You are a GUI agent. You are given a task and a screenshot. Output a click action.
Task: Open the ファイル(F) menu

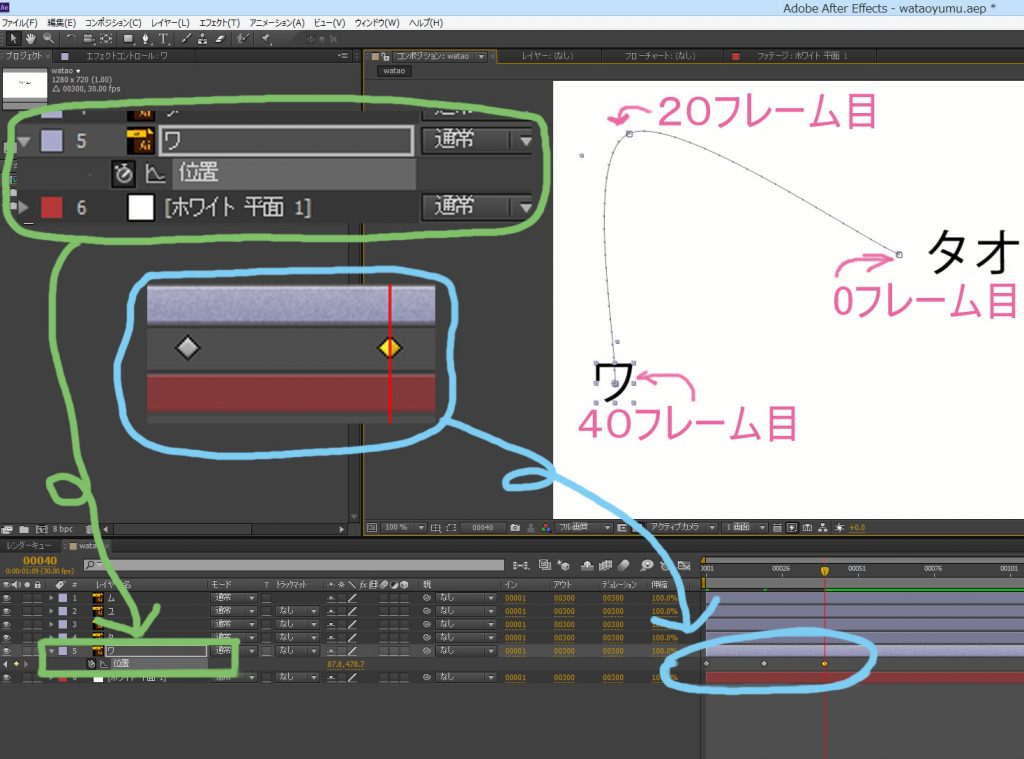pyautogui.click(x=20, y=23)
